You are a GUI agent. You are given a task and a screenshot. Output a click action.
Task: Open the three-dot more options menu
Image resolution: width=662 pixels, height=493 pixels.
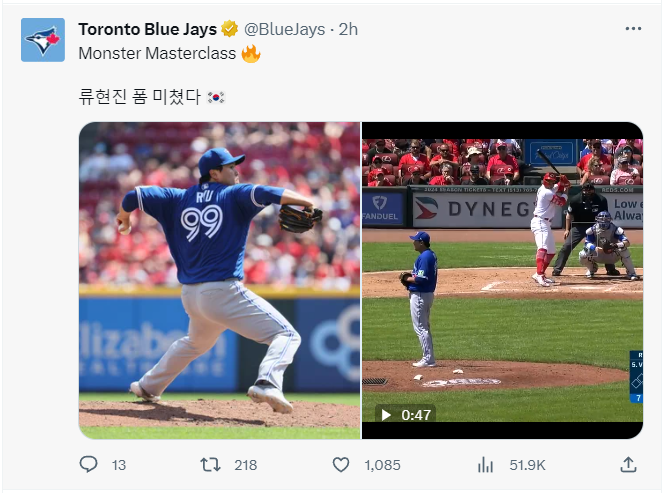[633, 29]
